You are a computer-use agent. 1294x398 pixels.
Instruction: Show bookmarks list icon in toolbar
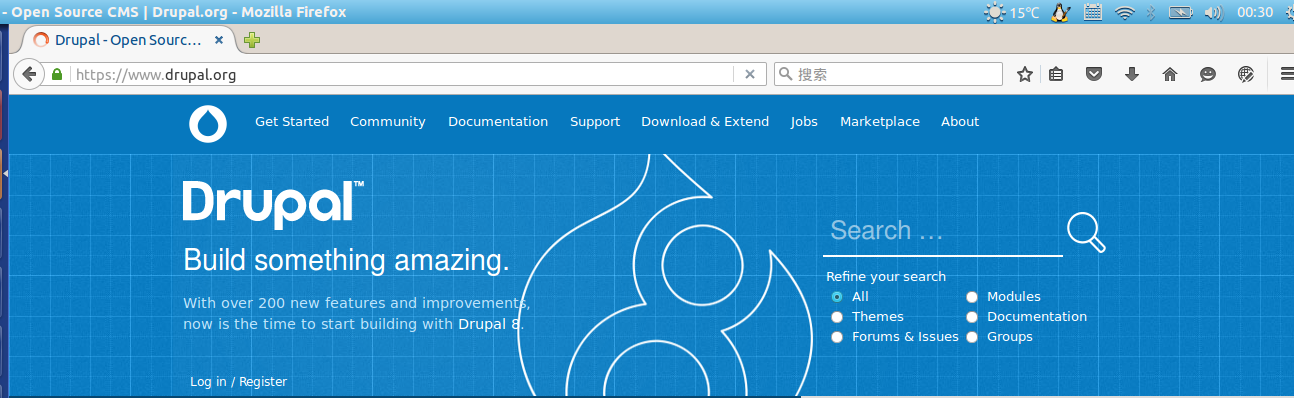(1057, 74)
